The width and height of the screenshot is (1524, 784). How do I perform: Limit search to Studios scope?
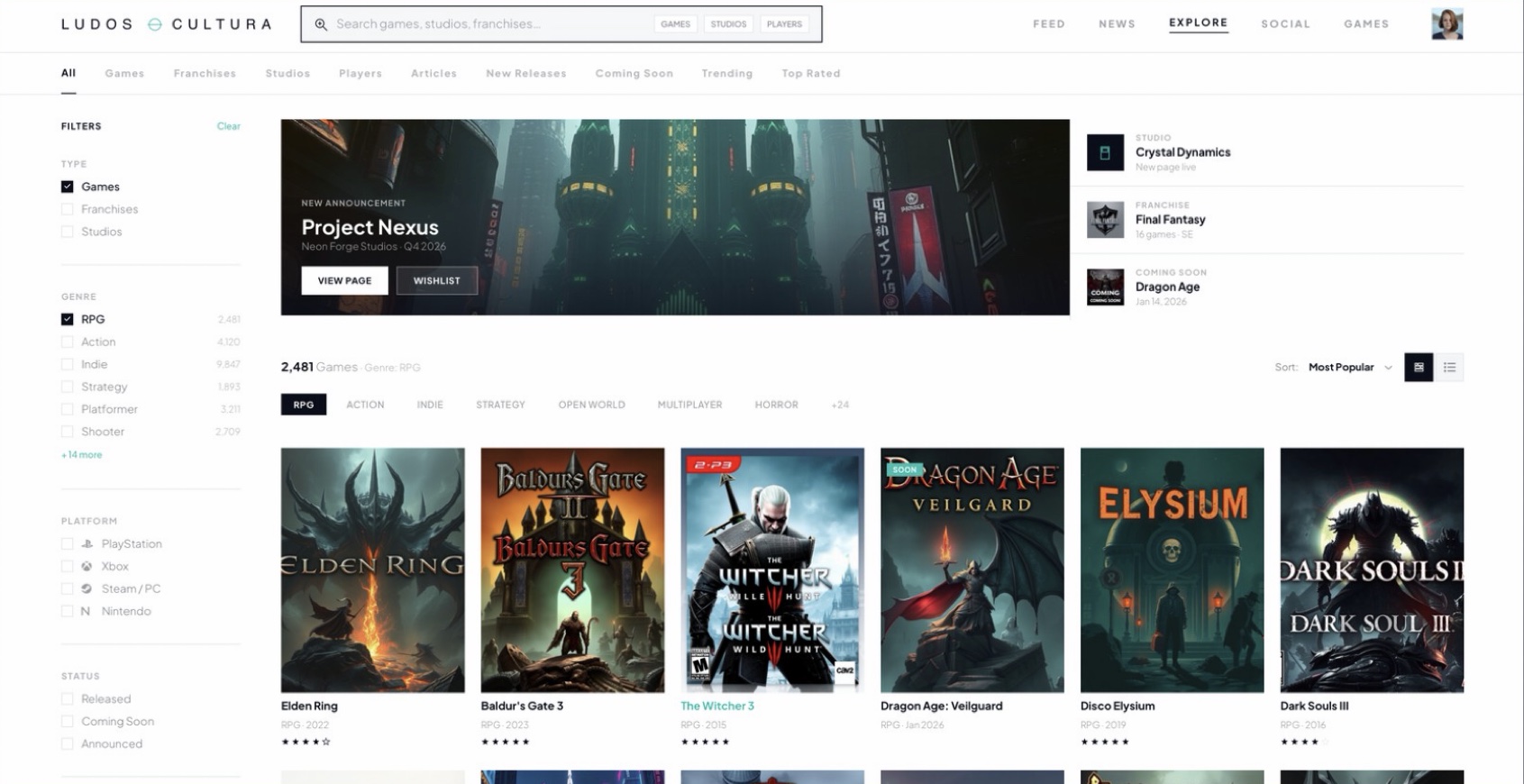coord(728,24)
